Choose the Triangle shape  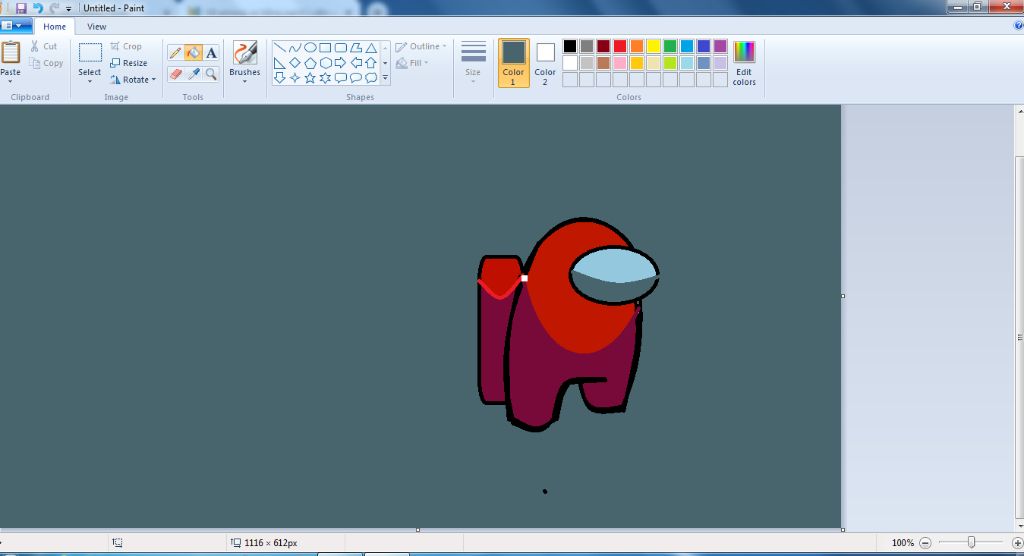(371, 48)
